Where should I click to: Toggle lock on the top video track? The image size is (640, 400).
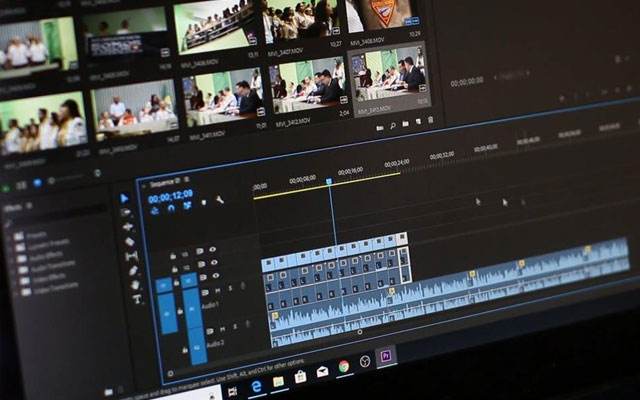(175, 256)
